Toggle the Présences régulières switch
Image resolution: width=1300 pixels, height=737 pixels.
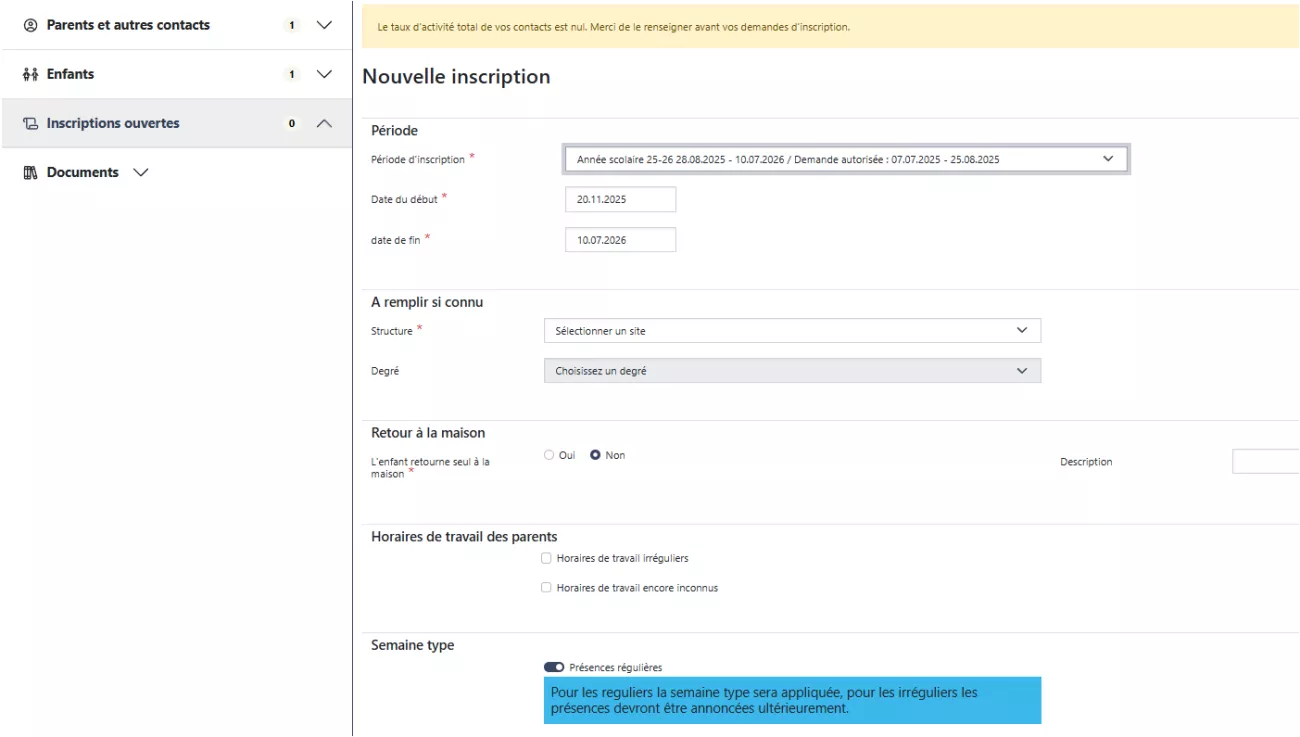tap(554, 667)
